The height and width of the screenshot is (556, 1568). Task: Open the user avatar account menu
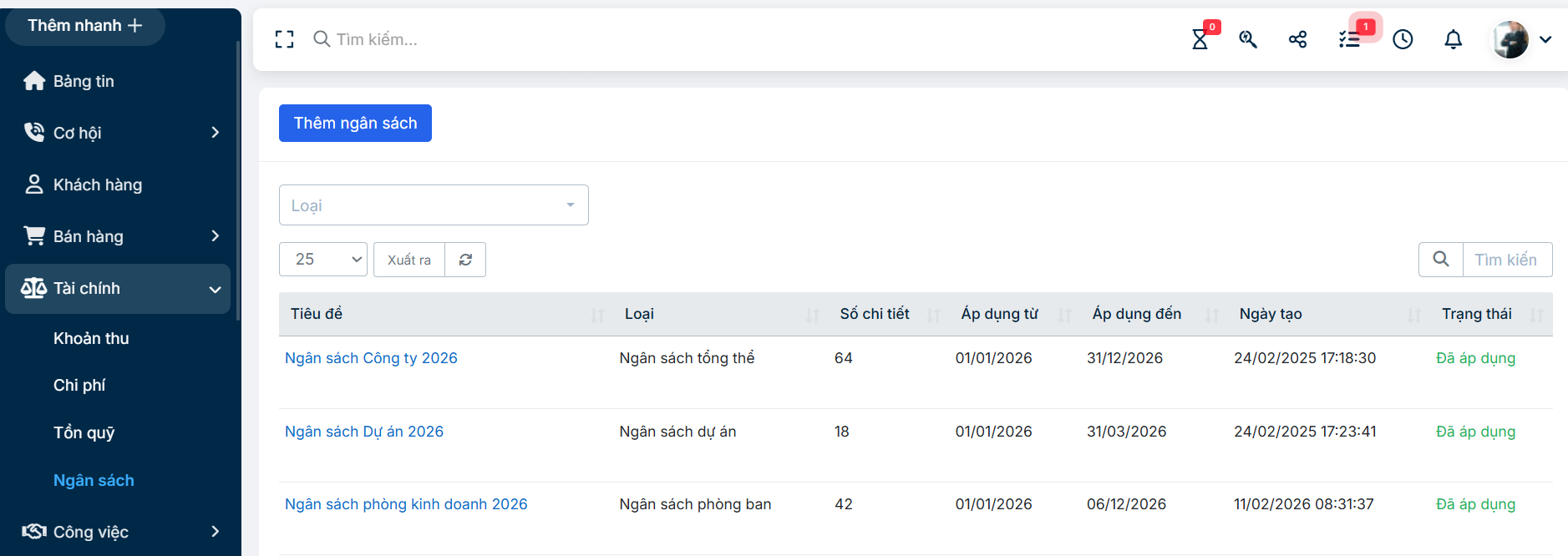tap(1520, 39)
